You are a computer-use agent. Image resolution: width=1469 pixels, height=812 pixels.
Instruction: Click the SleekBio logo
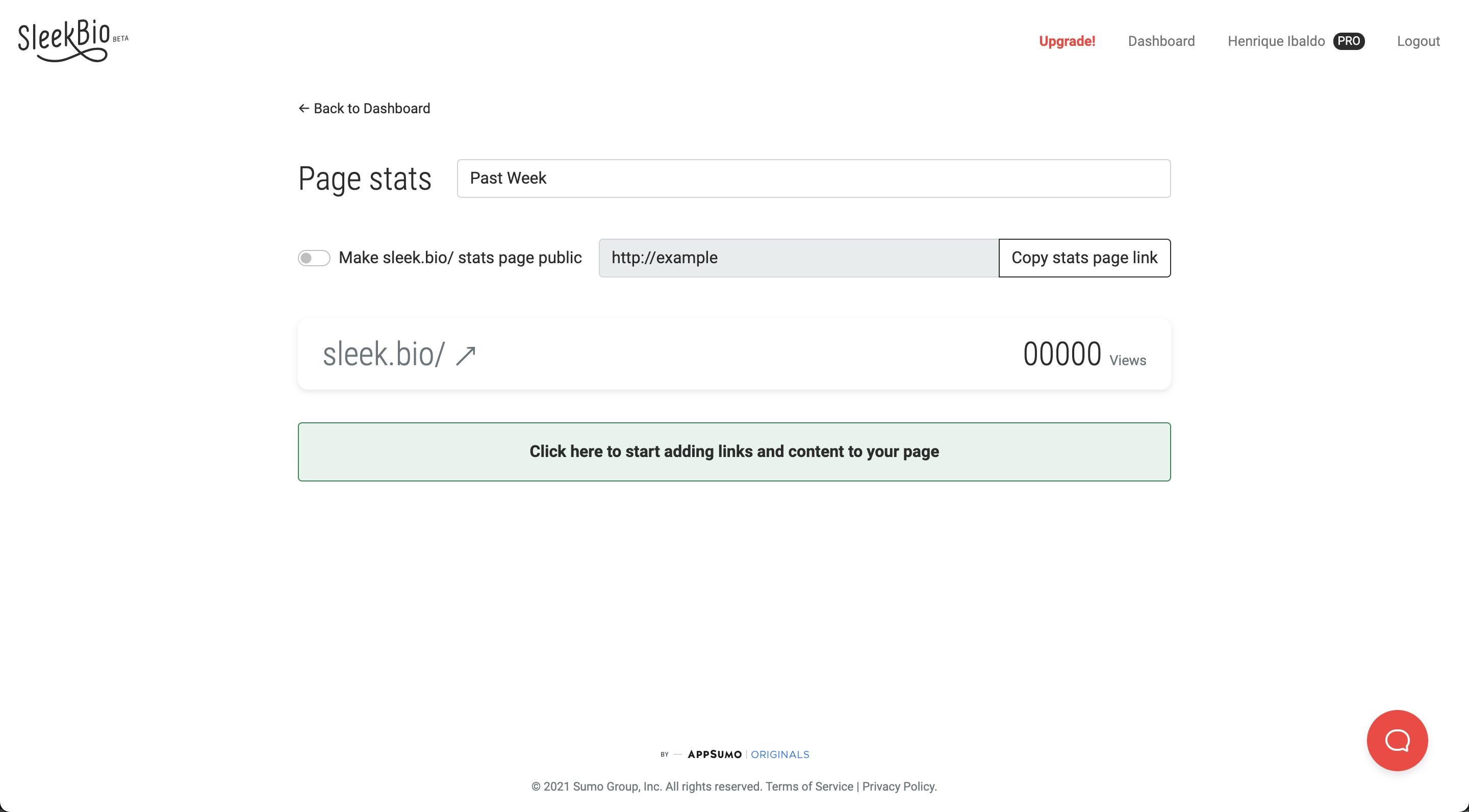[73, 40]
